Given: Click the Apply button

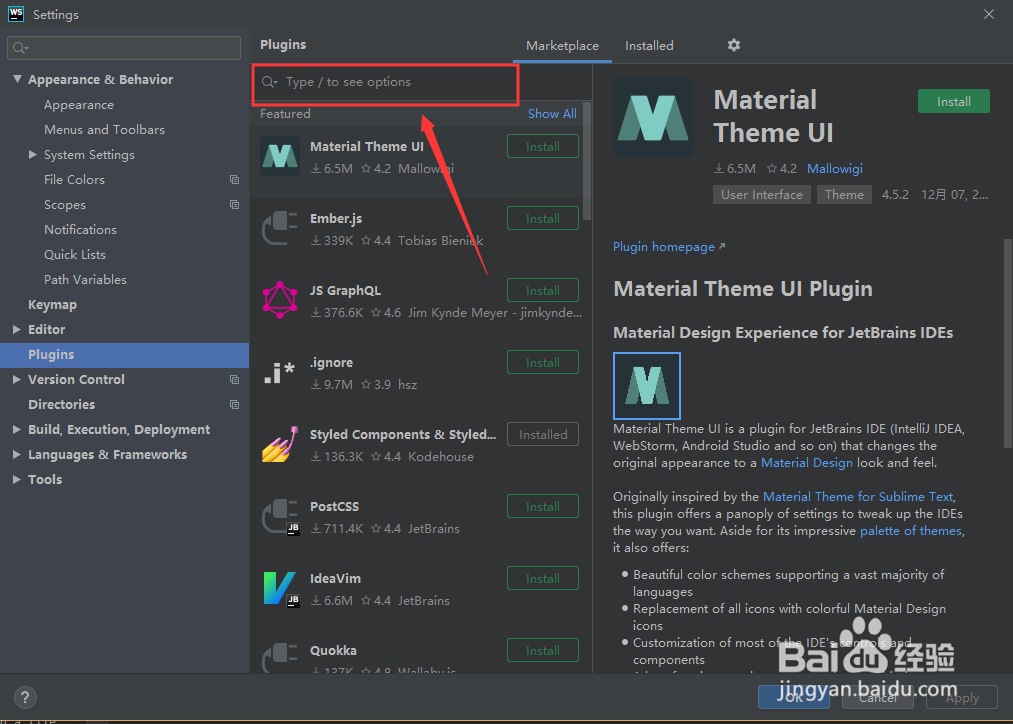Looking at the screenshot, I should 962,698.
